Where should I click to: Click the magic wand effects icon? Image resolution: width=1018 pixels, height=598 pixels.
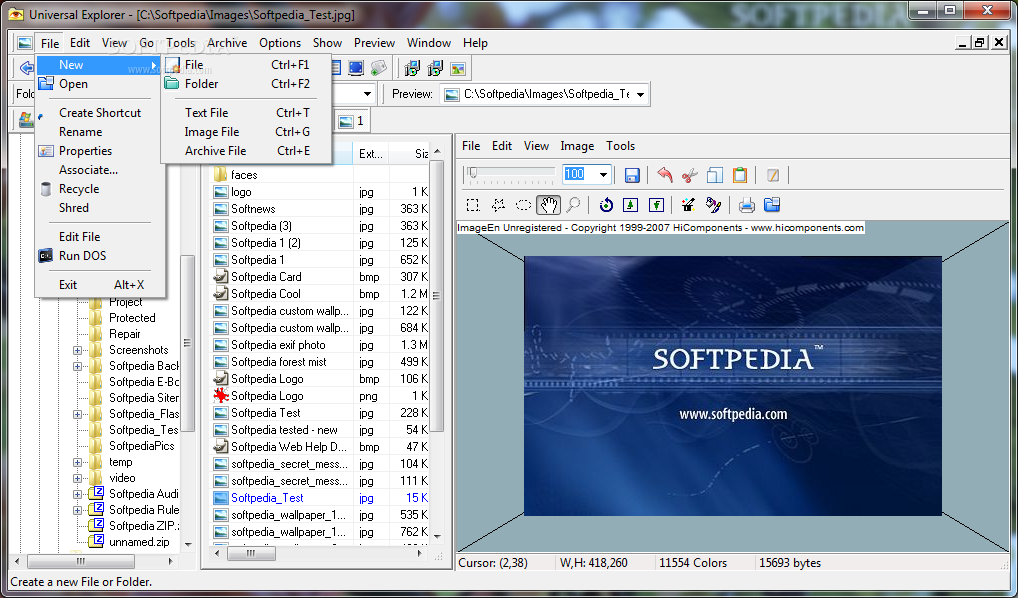pos(688,205)
